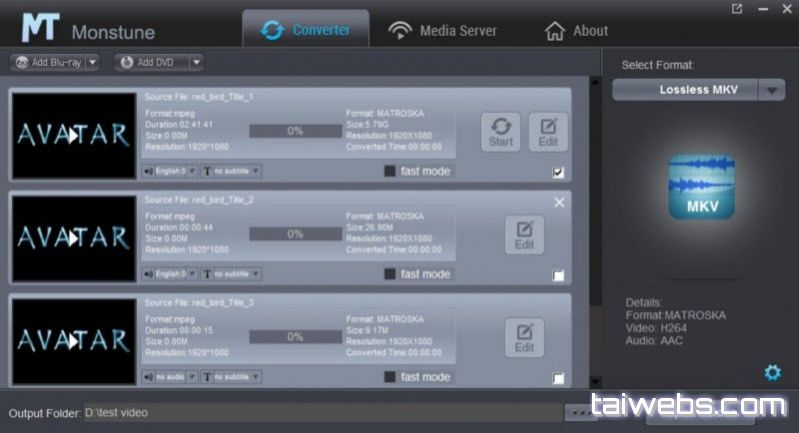Expand the Lossless MKV format dropdown

(771, 90)
